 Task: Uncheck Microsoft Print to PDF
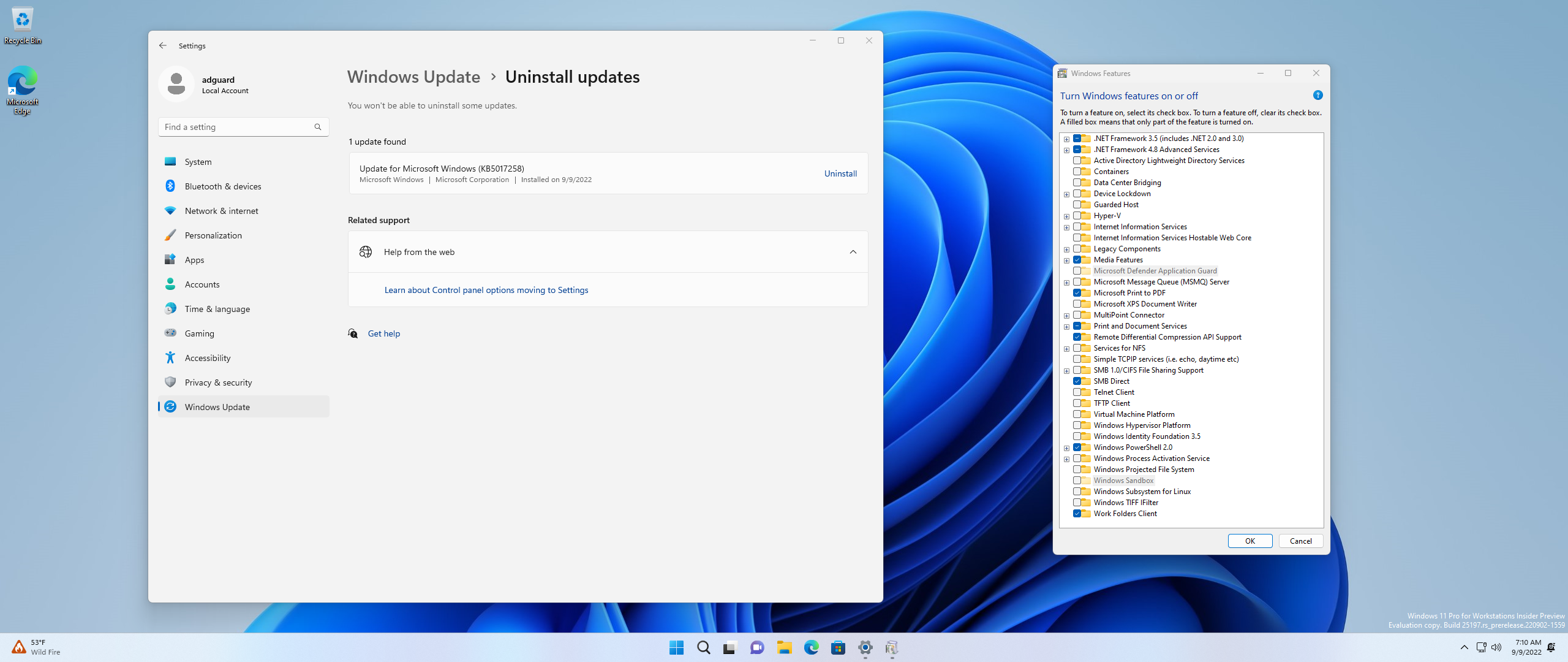1077,293
